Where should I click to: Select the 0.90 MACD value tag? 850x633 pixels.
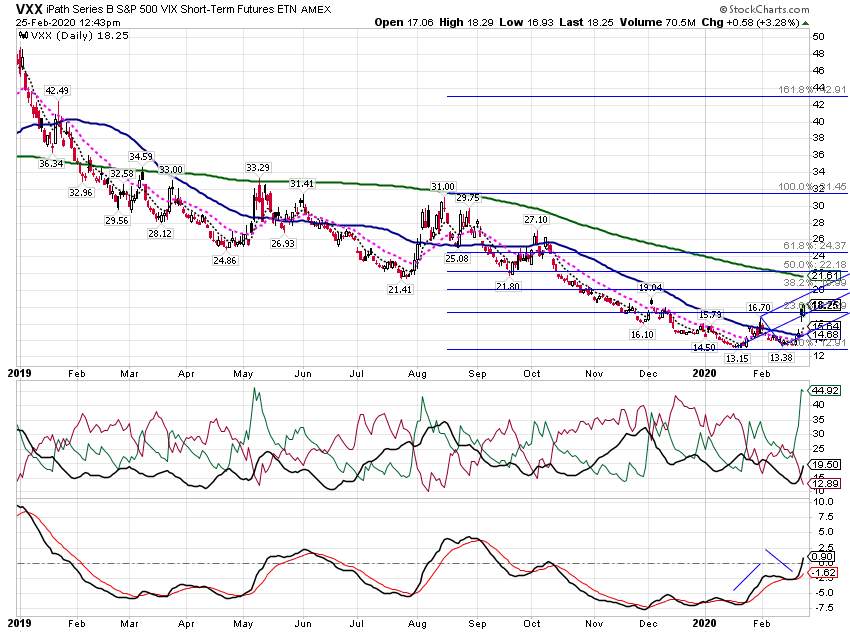pos(822,557)
